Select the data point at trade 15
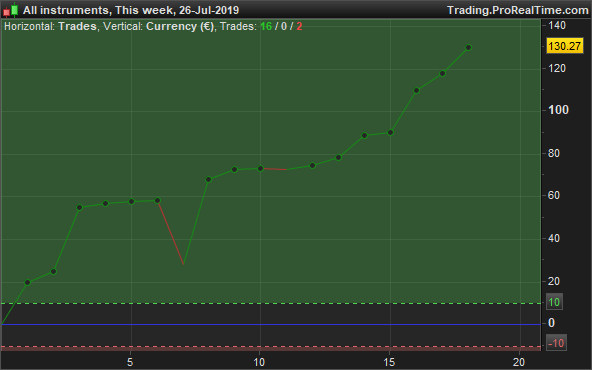This screenshot has height=370, width=592. (390, 133)
